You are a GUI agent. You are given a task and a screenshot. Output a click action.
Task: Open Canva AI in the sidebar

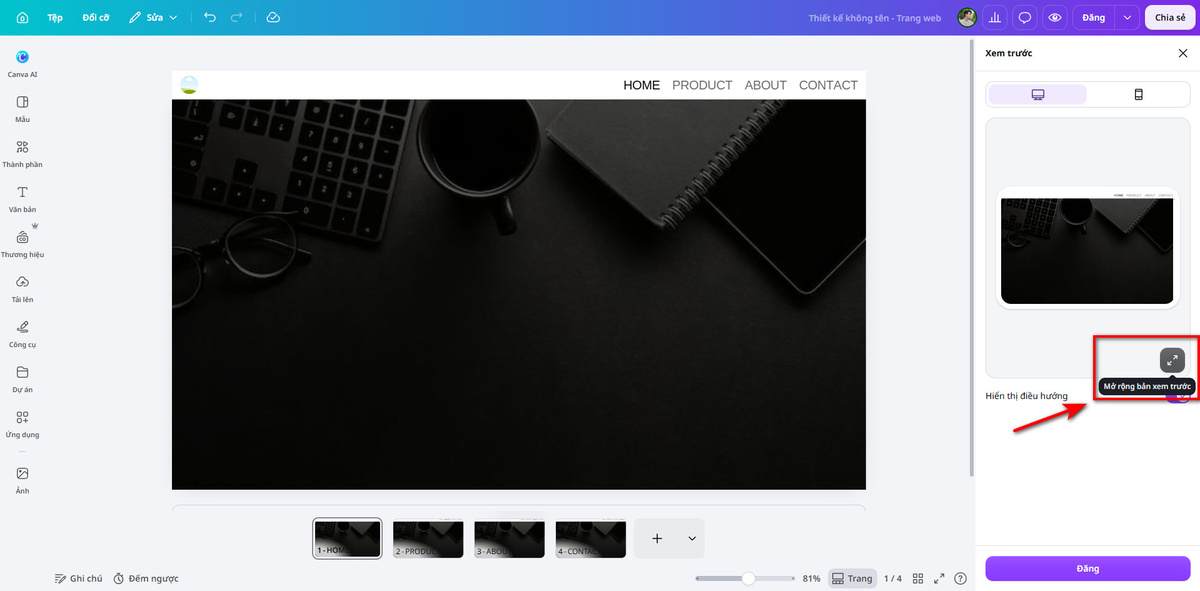coord(22,64)
